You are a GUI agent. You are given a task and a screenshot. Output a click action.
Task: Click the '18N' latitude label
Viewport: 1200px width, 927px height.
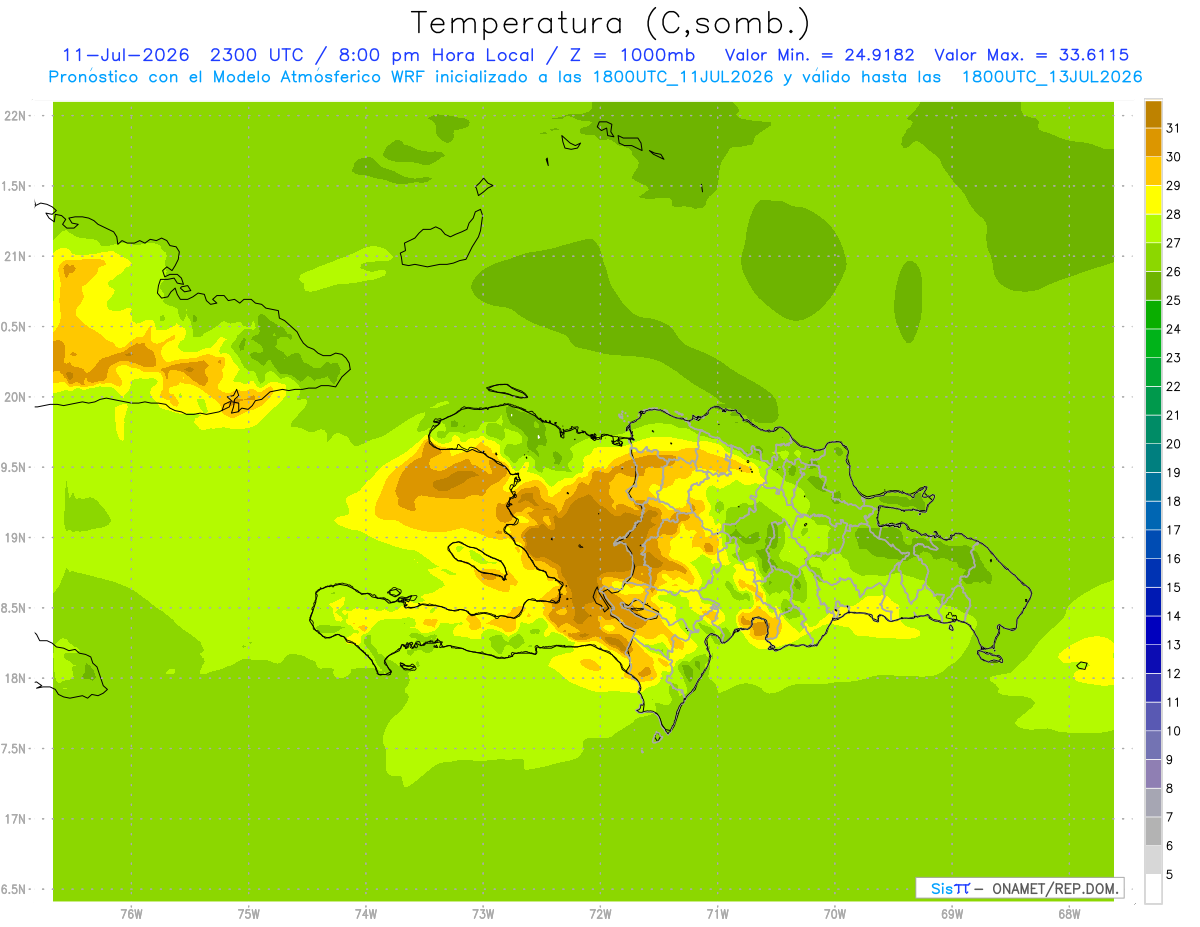(x=17, y=678)
